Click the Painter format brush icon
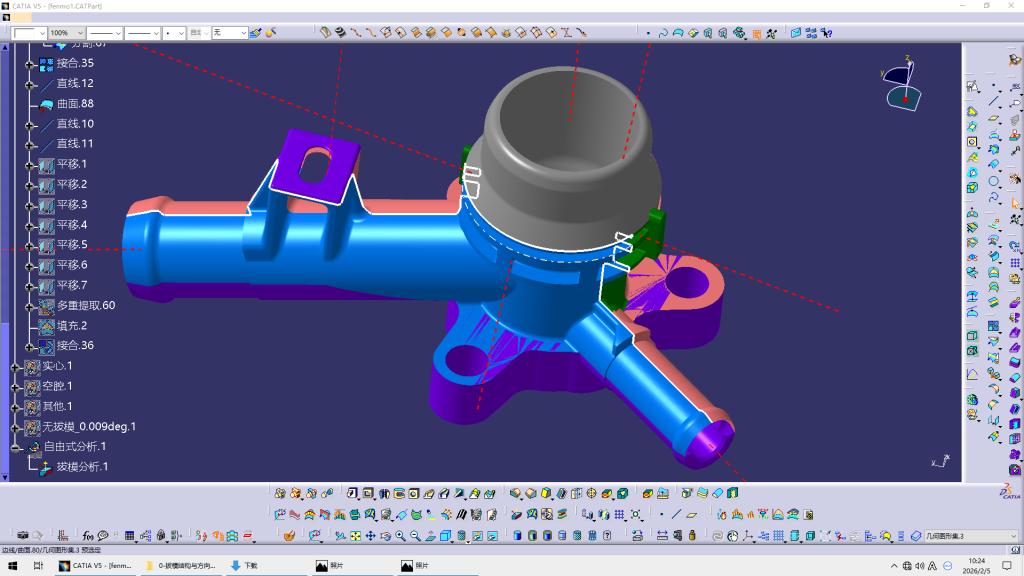The height and width of the screenshot is (576, 1024). 256,33
